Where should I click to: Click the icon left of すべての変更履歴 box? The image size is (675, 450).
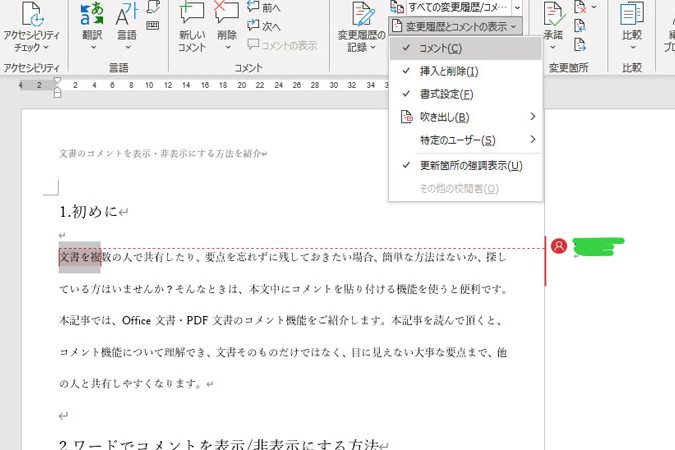(x=396, y=7)
